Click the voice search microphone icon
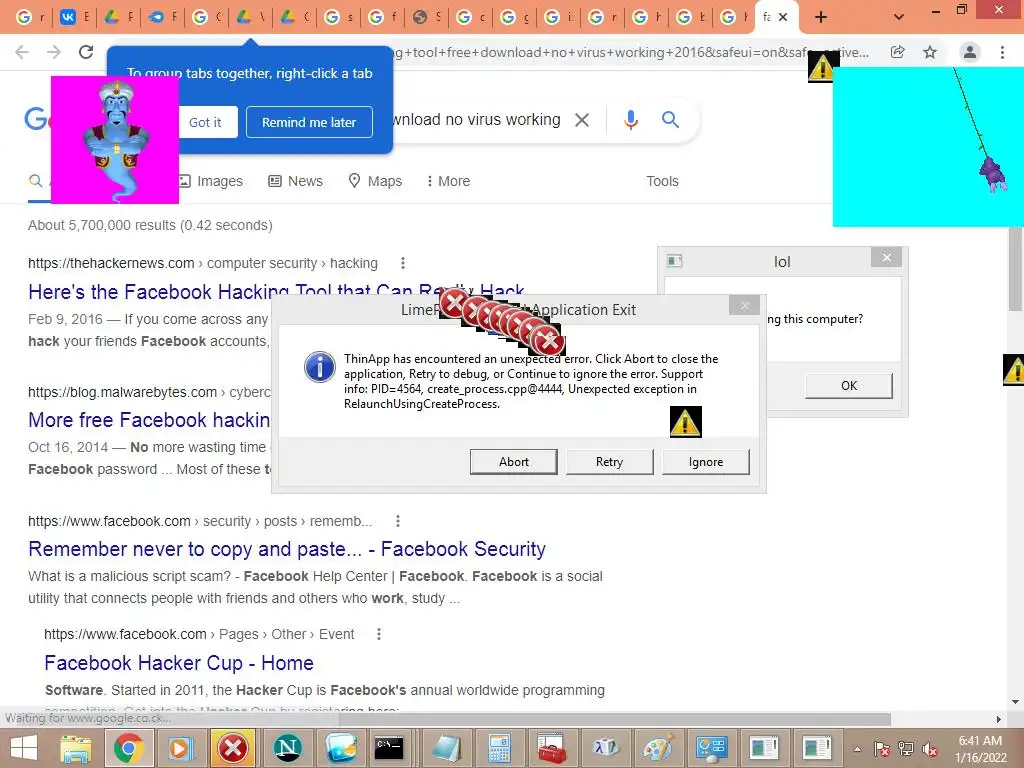Viewport: 1024px width, 768px height. pyautogui.click(x=630, y=120)
